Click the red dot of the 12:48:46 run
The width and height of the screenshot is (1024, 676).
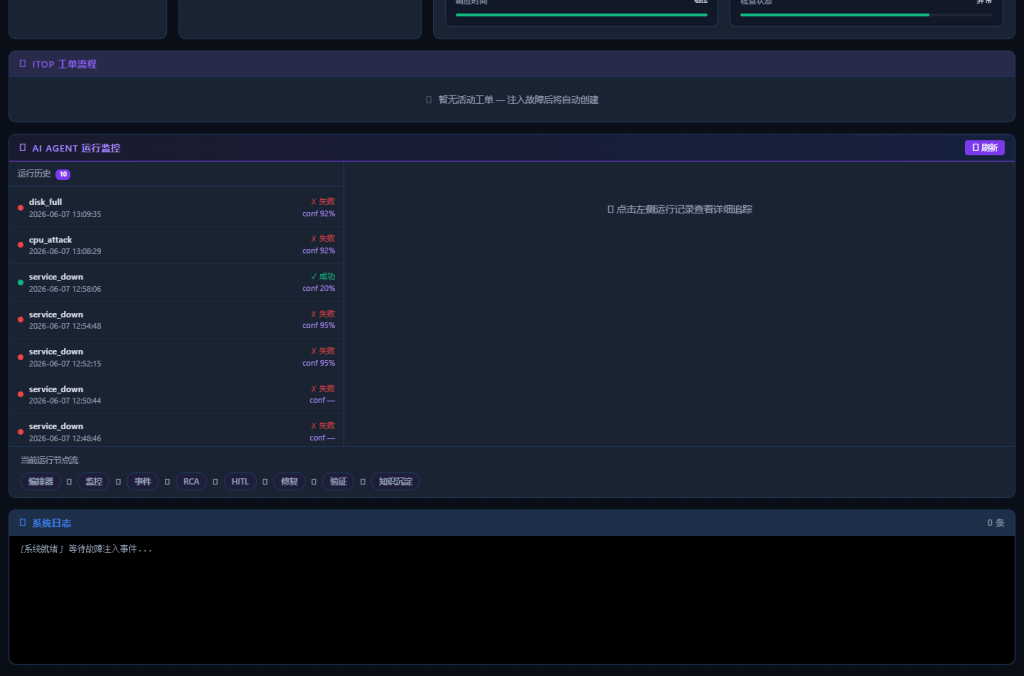click(x=20, y=432)
